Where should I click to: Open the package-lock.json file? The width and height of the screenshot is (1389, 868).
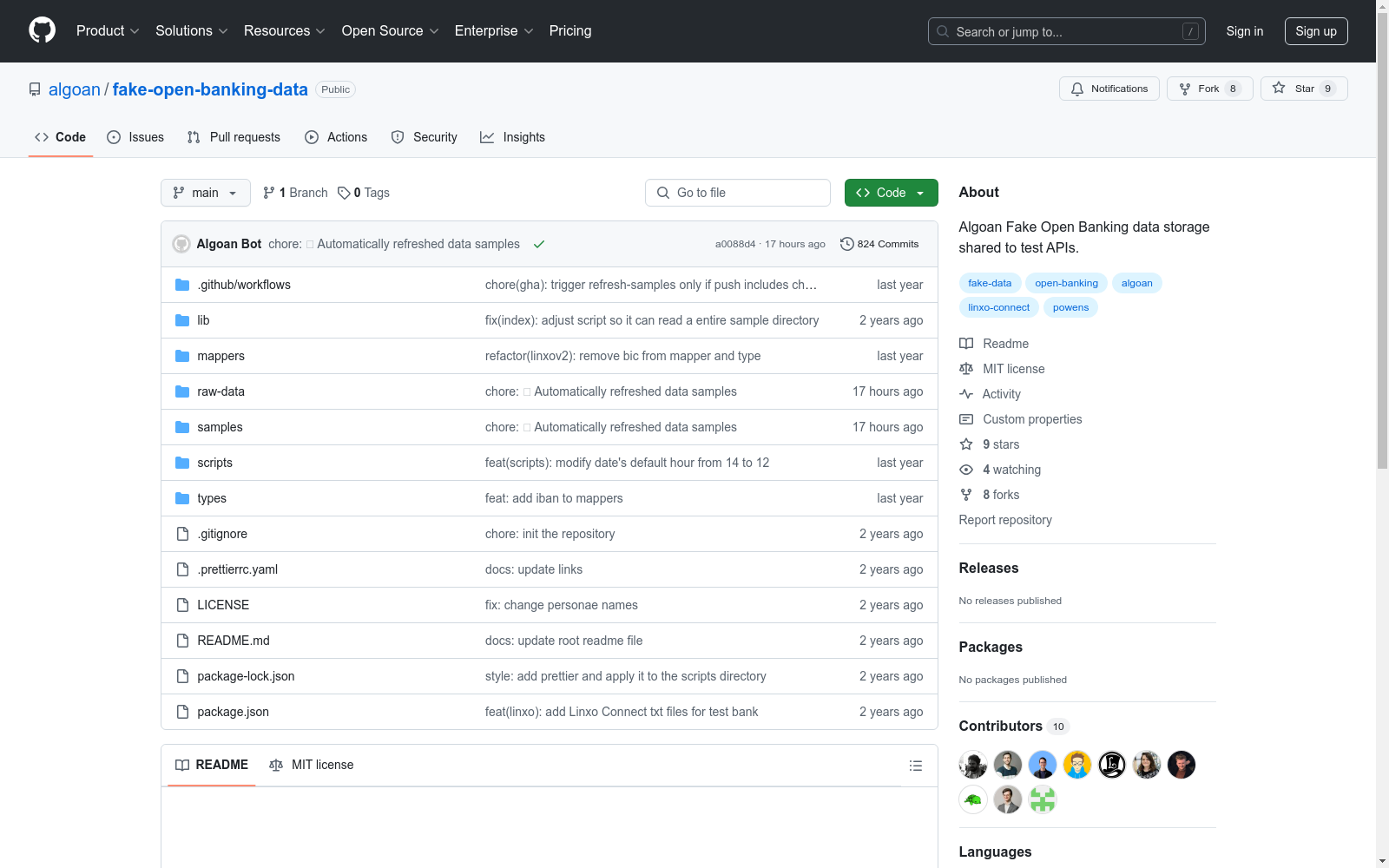click(x=246, y=676)
